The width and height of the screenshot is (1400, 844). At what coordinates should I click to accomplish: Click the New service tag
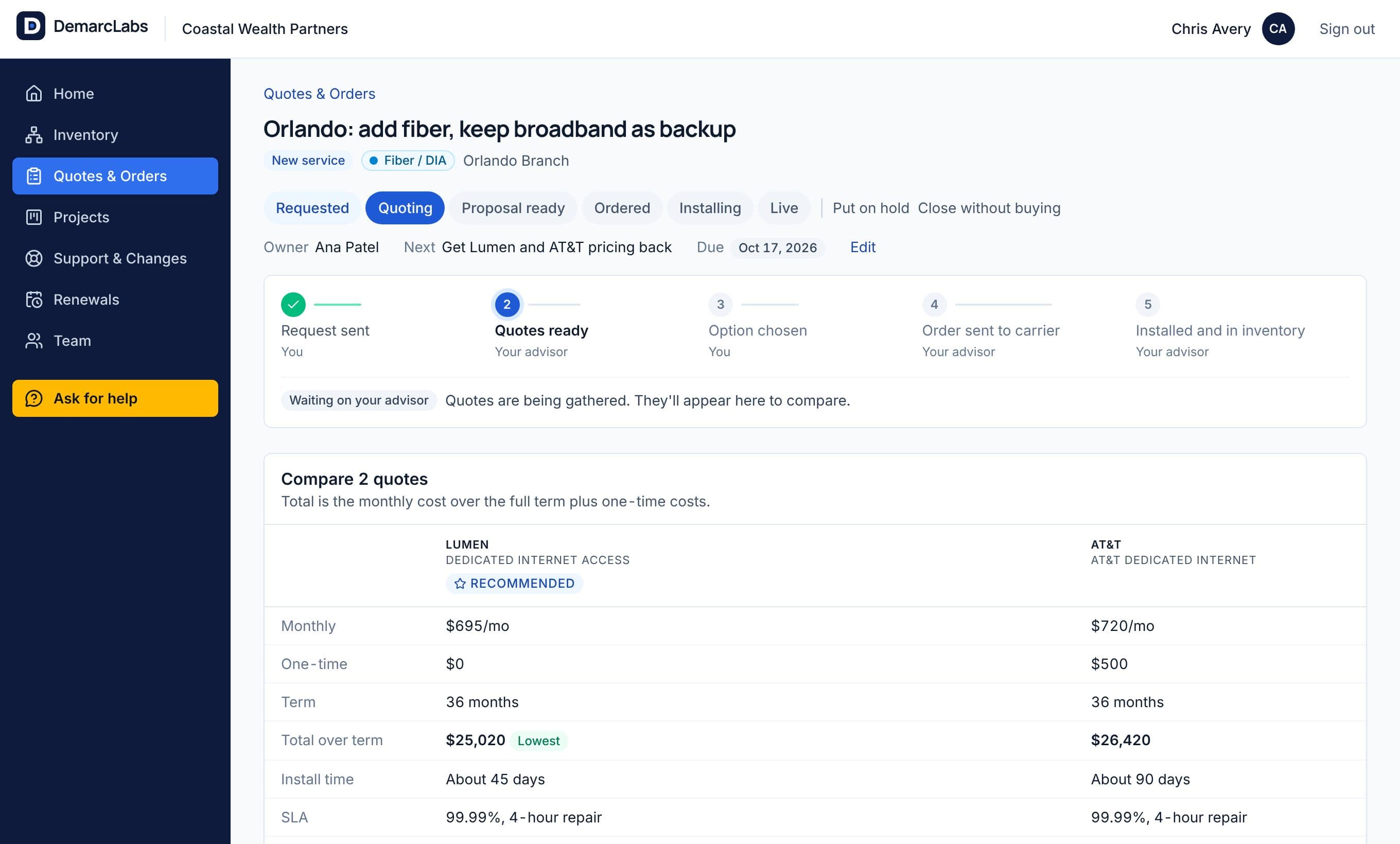(x=308, y=161)
